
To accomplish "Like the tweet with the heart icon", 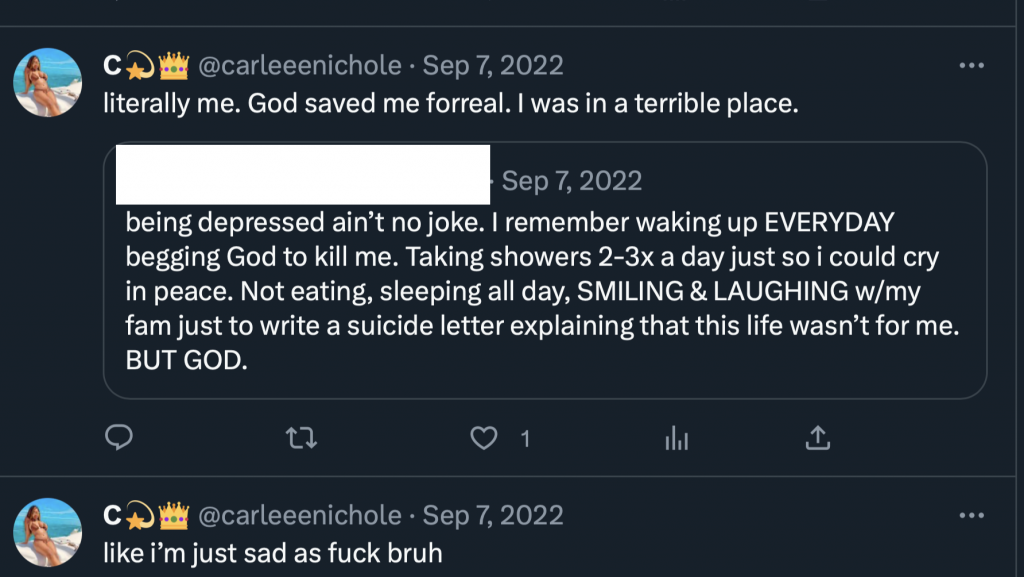I will (x=485, y=437).
